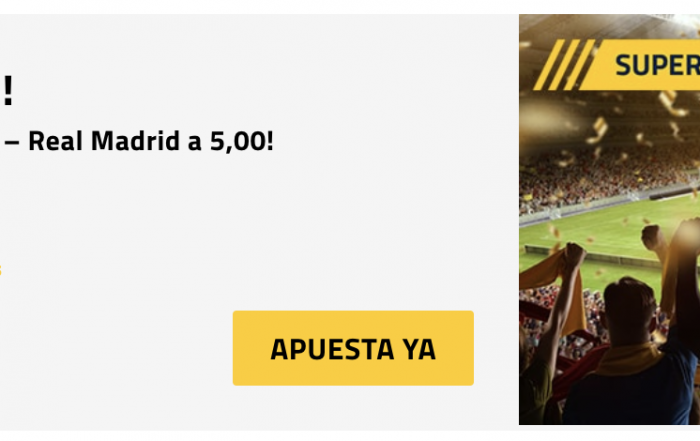The width and height of the screenshot is (700, 441).
Task: Click the fan's yellow neck scarf
Action: pyautogui.click(x=629, y=359)
